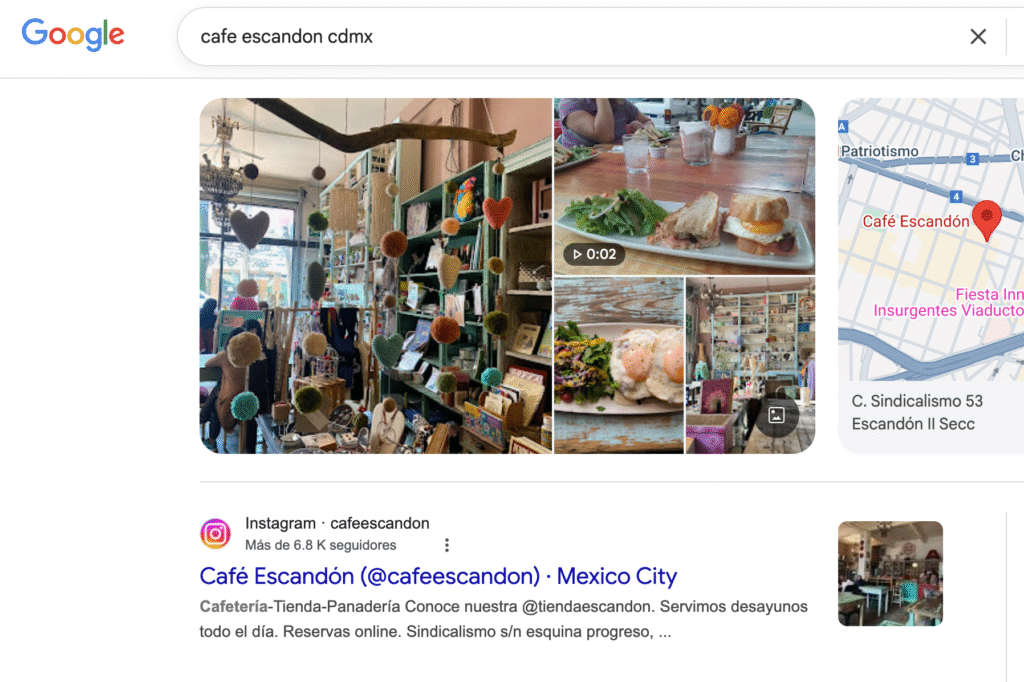Screen dimensions: 1024x682
Task: Click the search field text 'cafe escandon cdmx'
Action: [286, 37]
